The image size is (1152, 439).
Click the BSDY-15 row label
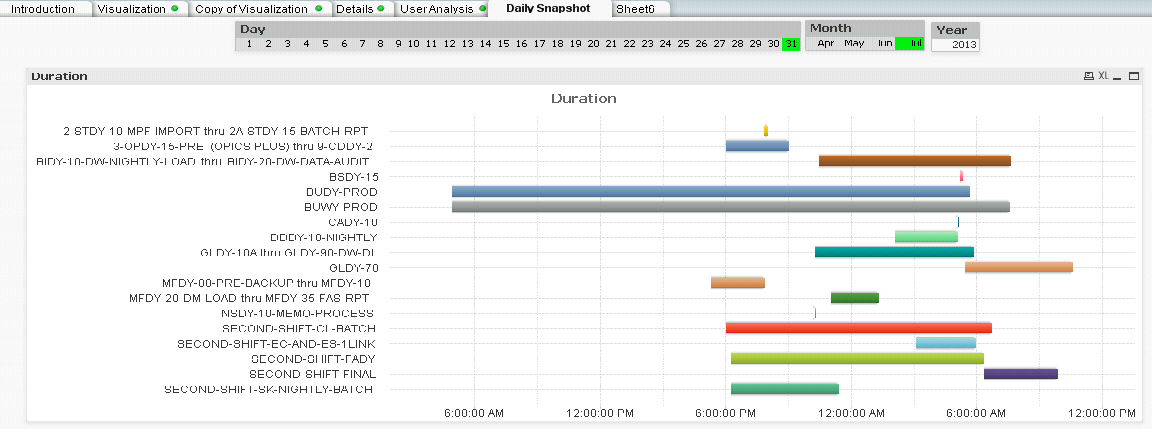[354, 176]
